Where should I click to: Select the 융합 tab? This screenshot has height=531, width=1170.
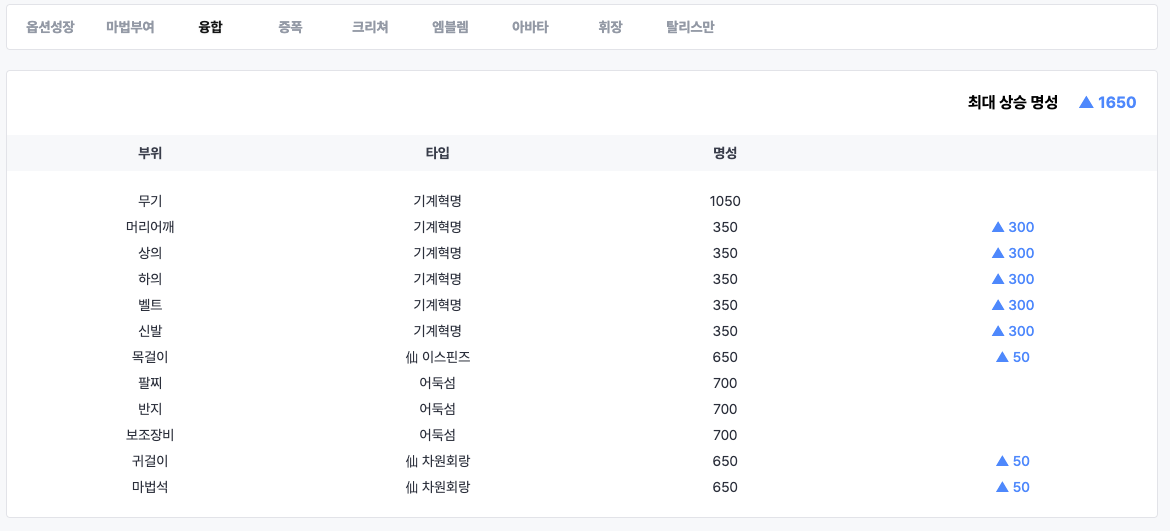tap(210, 28)
